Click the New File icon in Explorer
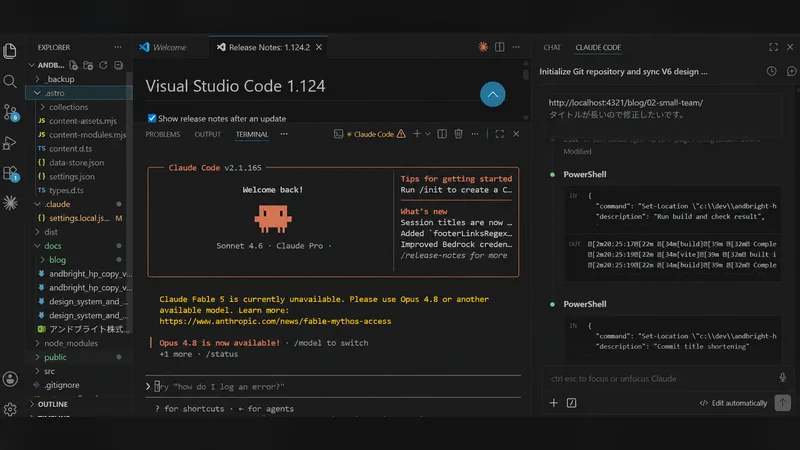Screen dimensions: 800x450 tap(73, 65)
